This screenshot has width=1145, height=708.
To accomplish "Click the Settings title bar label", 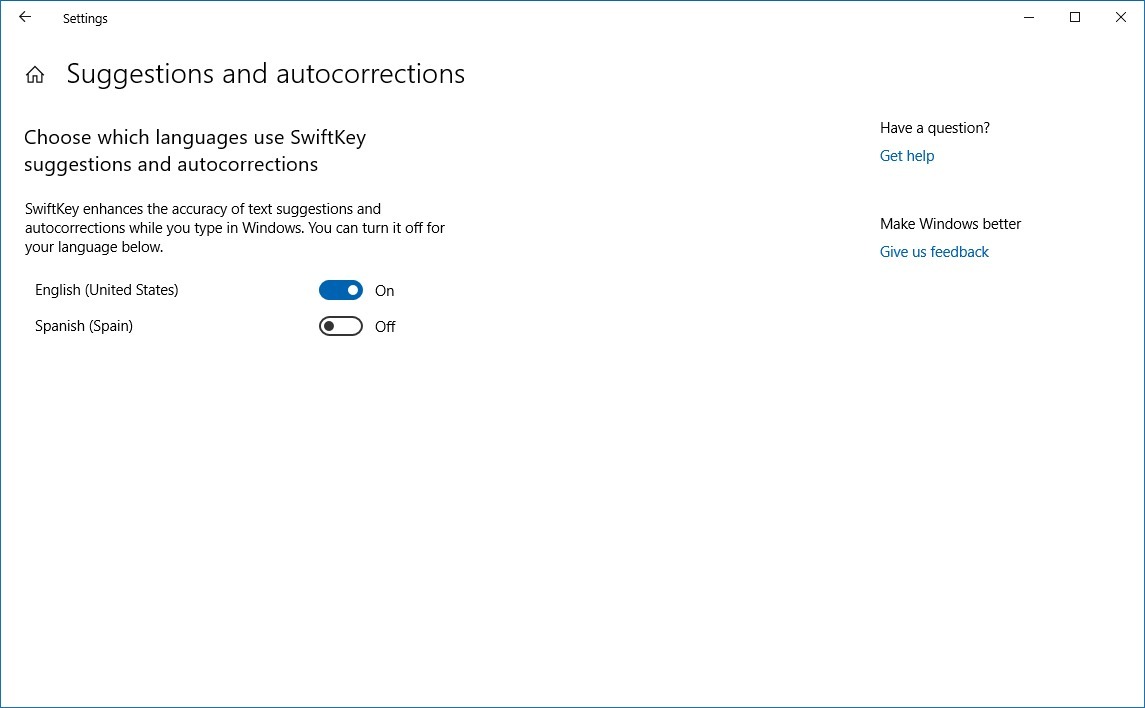I will [x=85, y=19].
